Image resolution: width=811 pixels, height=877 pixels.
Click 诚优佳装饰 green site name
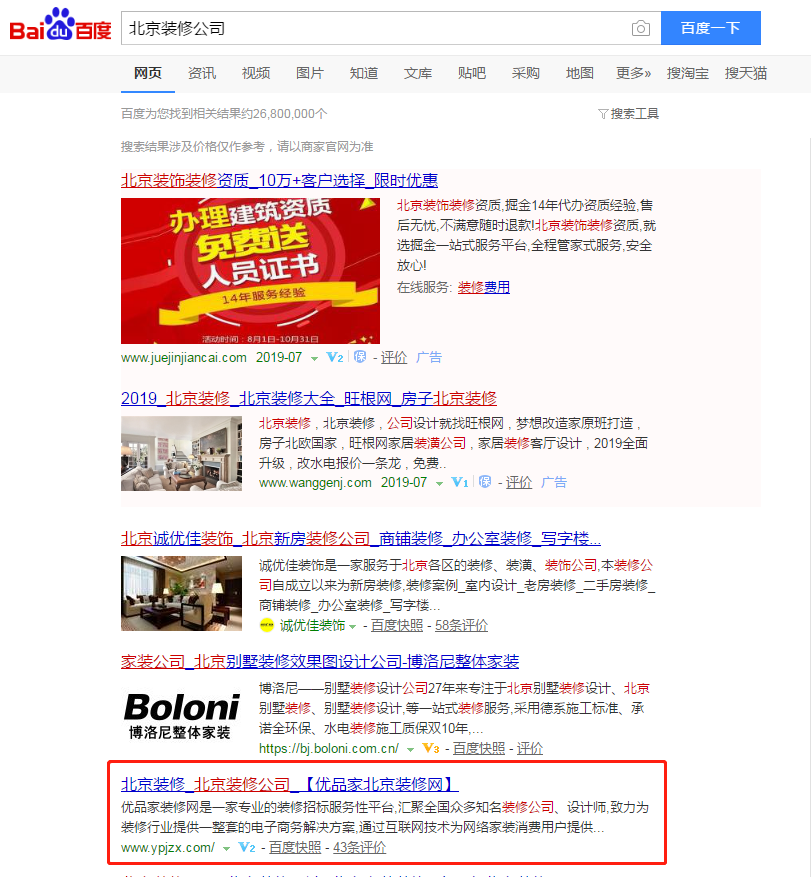(x=312, y=626)
